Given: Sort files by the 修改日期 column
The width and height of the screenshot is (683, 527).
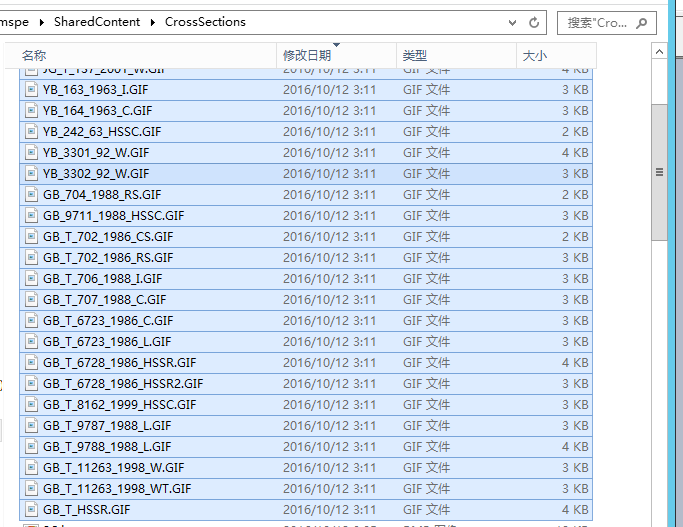Looking at the screenshot, I should (x=337, y=55).
